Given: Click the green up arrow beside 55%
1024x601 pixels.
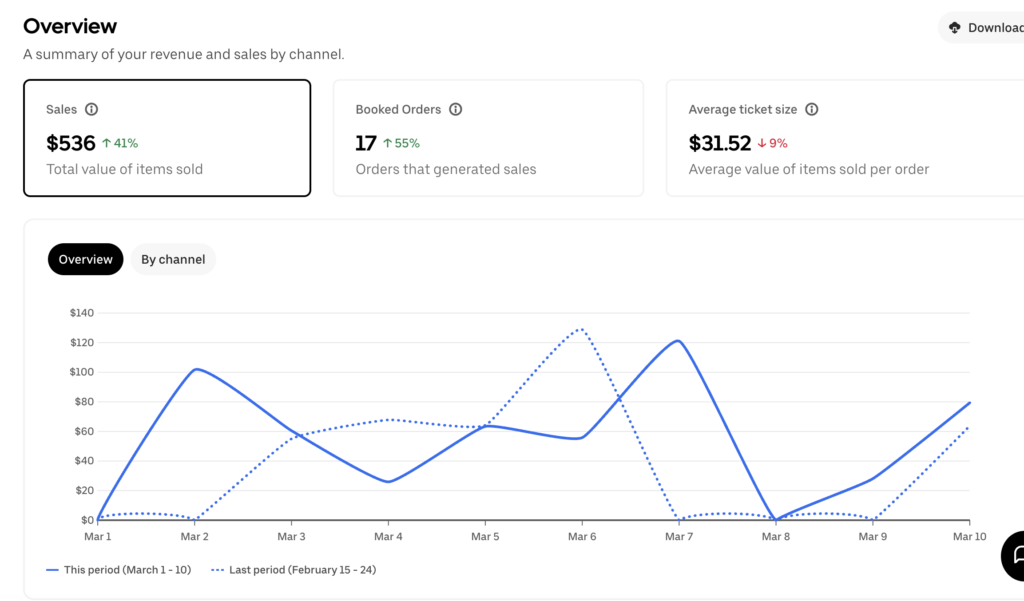Looking at the screenshot, I should click(387, 144).
